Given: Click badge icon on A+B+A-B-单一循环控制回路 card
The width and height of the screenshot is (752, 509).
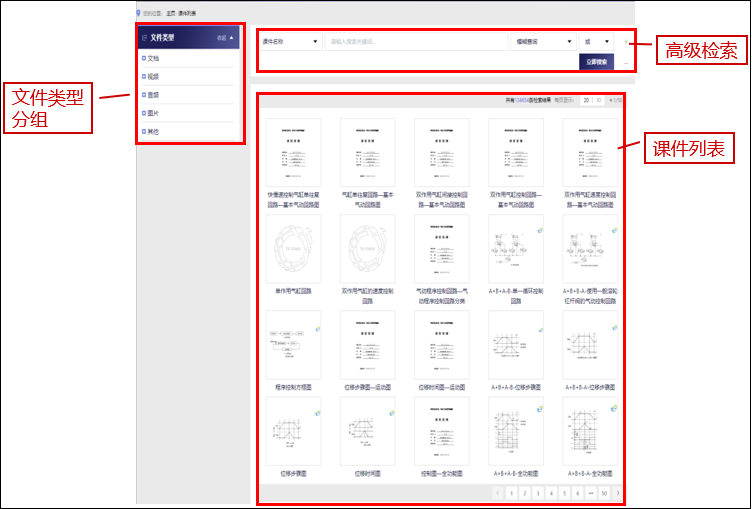Looking at the screenshot, I should (540, 231).
